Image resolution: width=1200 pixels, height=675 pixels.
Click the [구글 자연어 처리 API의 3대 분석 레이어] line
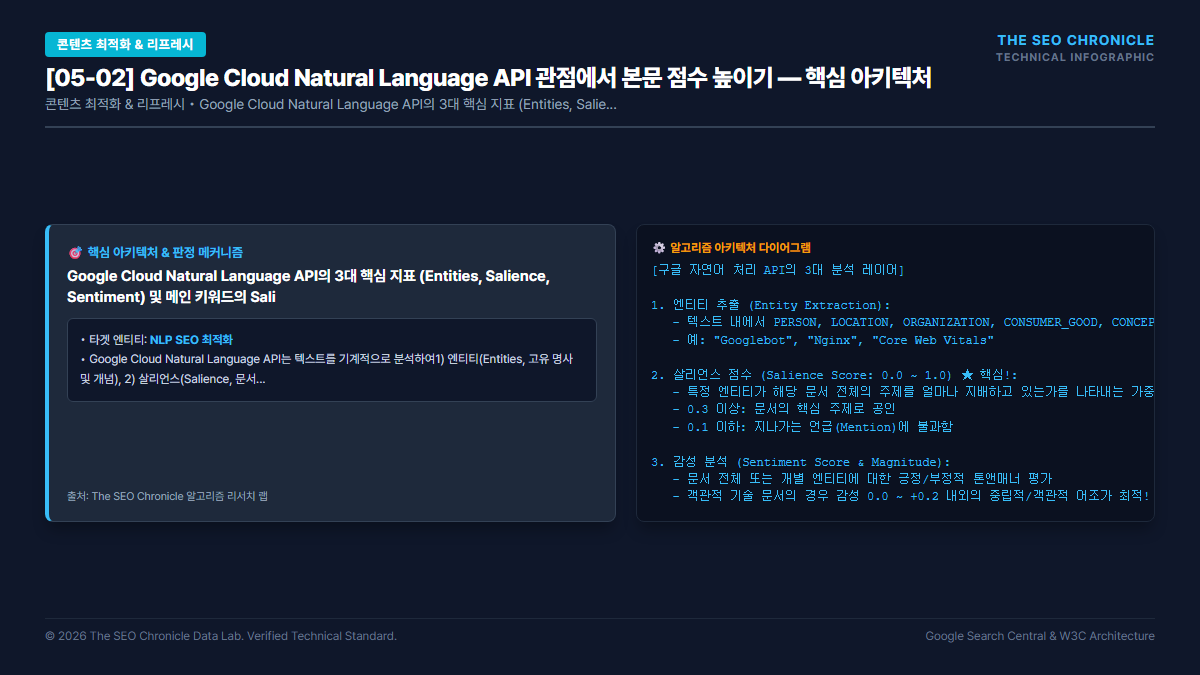pyautogui.click(x=778, y=271)
